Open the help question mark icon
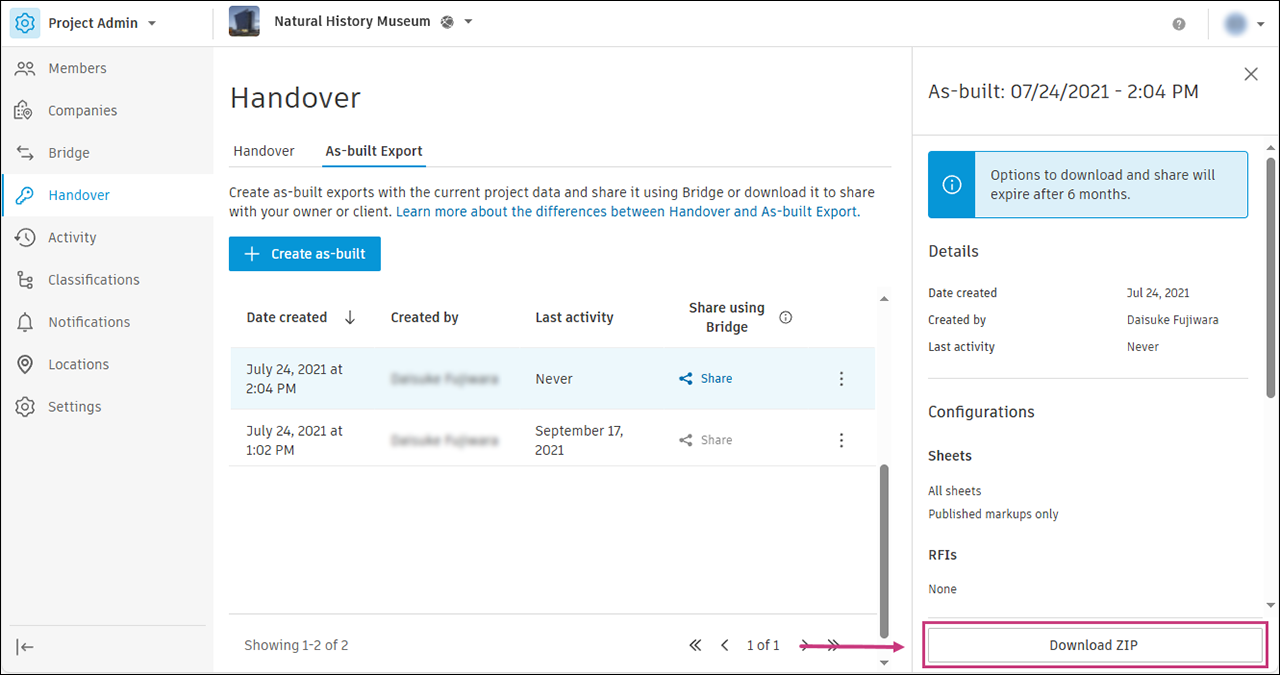The height and width of the screenshot is (675, 1280). coord(1179,24)
